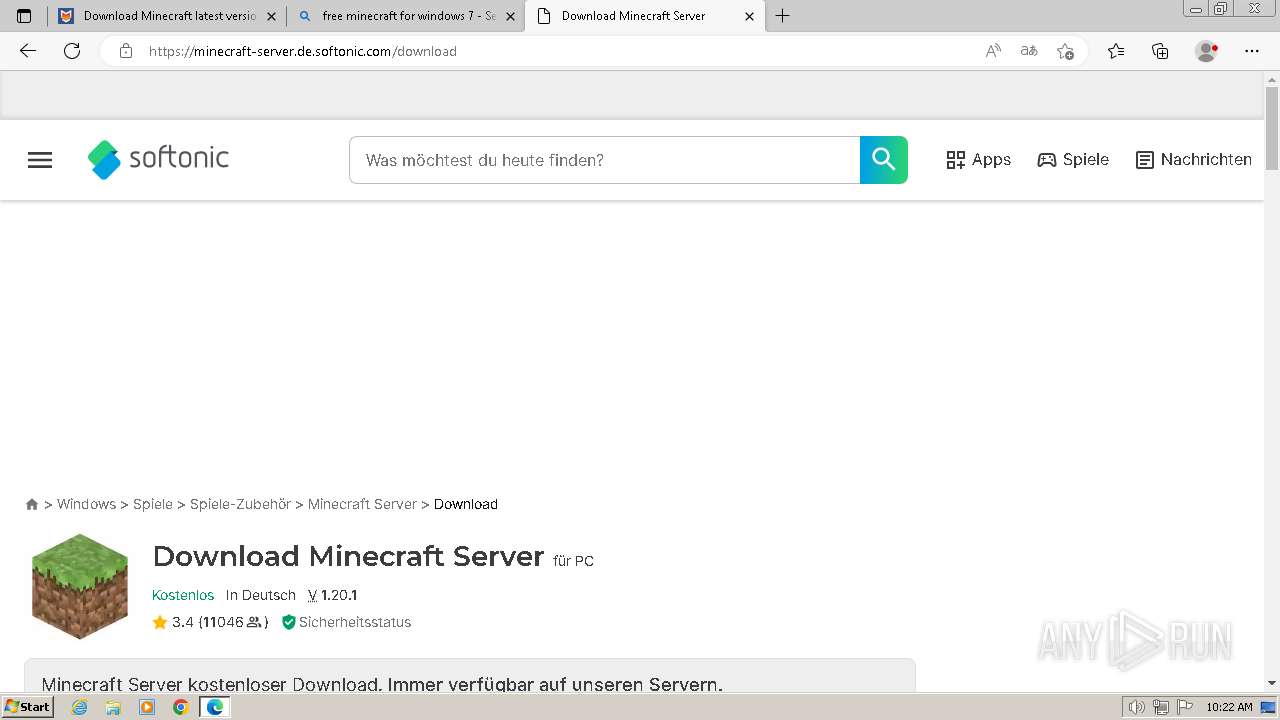
Task: Click the Softonic logo
Action: 158,159
